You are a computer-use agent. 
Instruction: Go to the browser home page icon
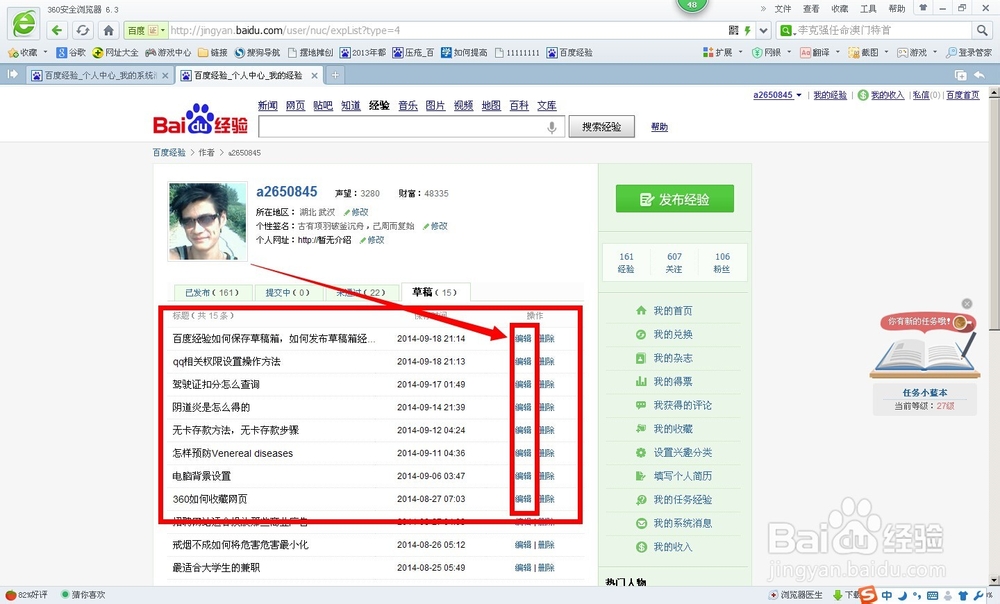[x=108, y=30]
